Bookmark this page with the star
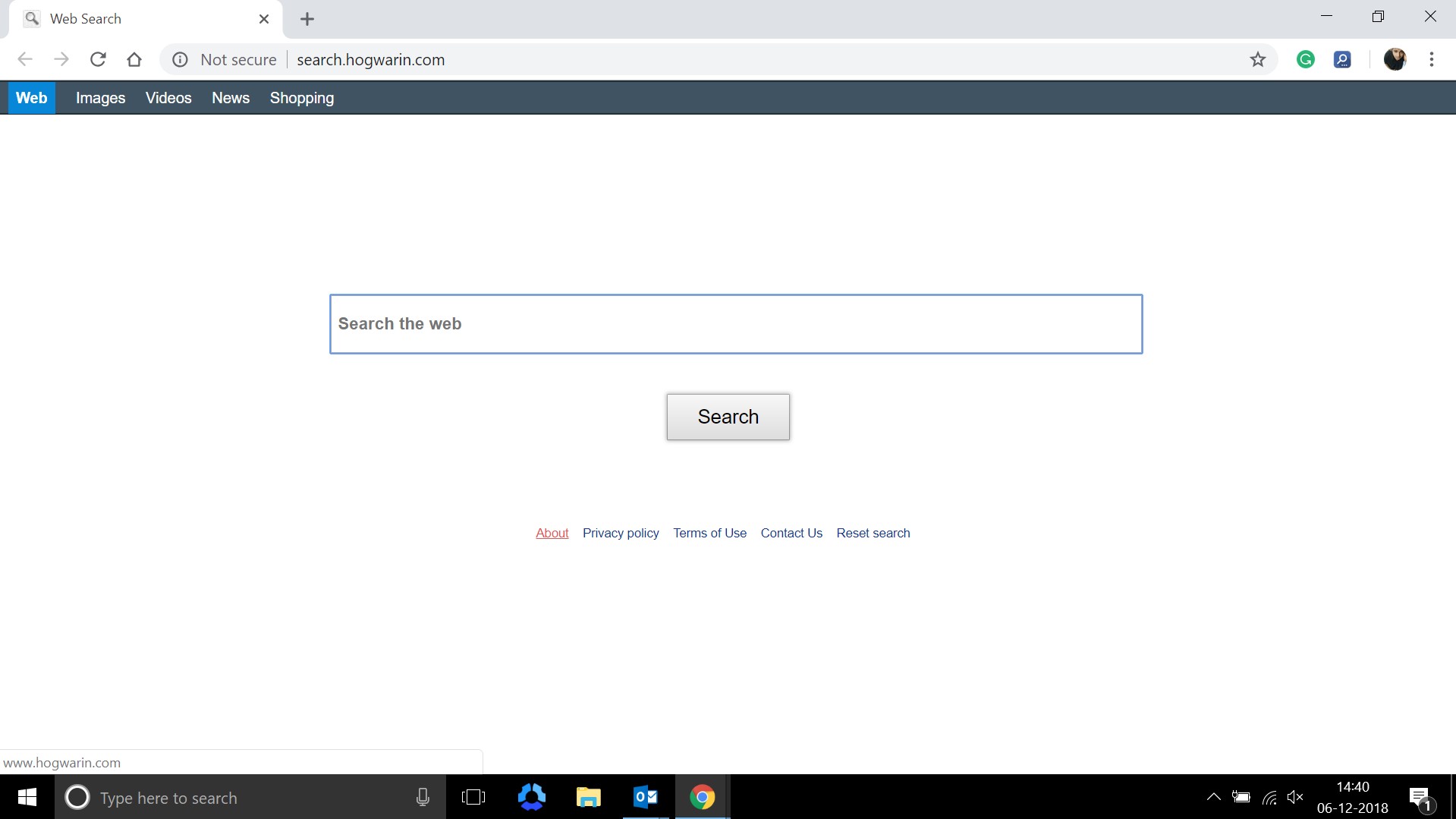 tap(1258, 59)
